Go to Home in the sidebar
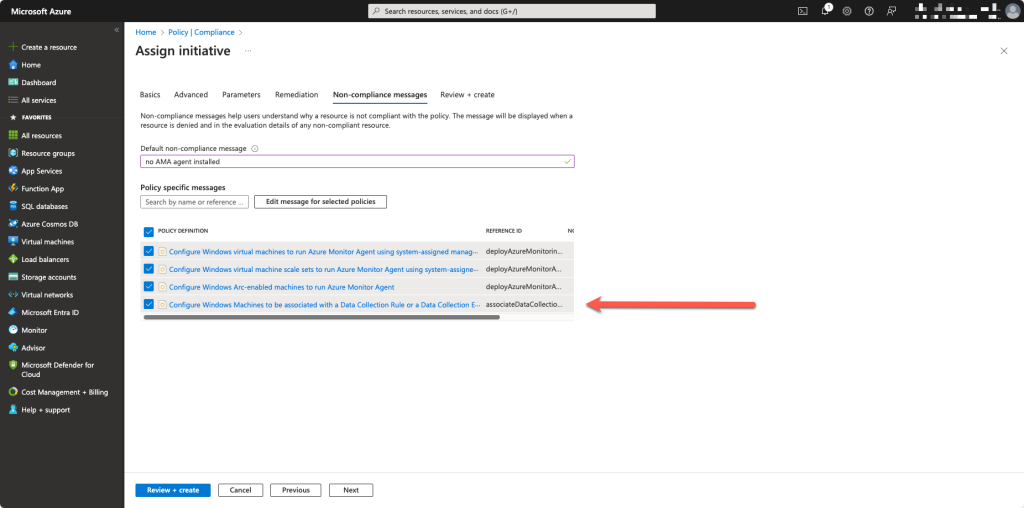The image size is (1024, 508). coord(31,65)
